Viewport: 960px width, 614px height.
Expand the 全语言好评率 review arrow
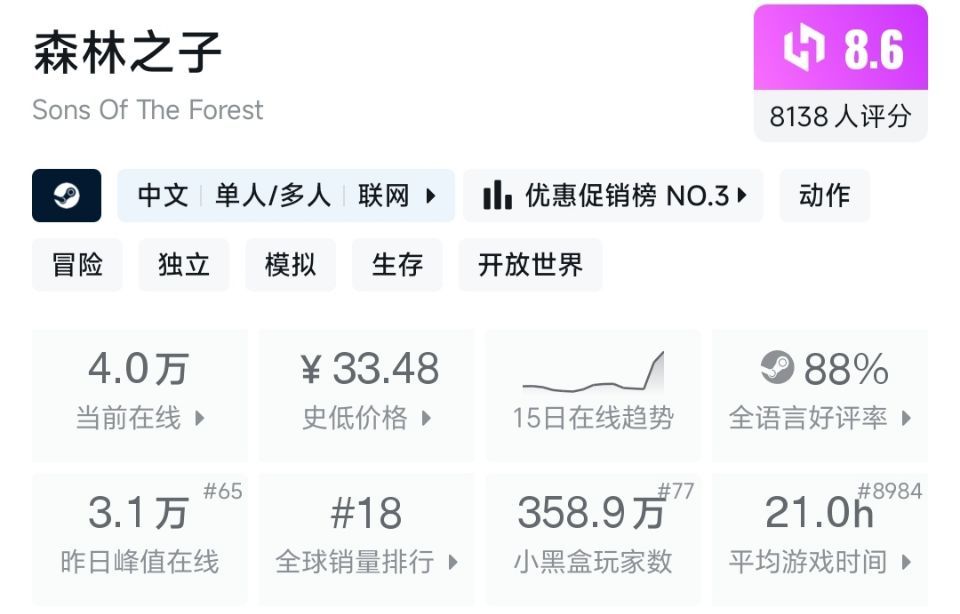pyautogui.click(x=906, y=418)
